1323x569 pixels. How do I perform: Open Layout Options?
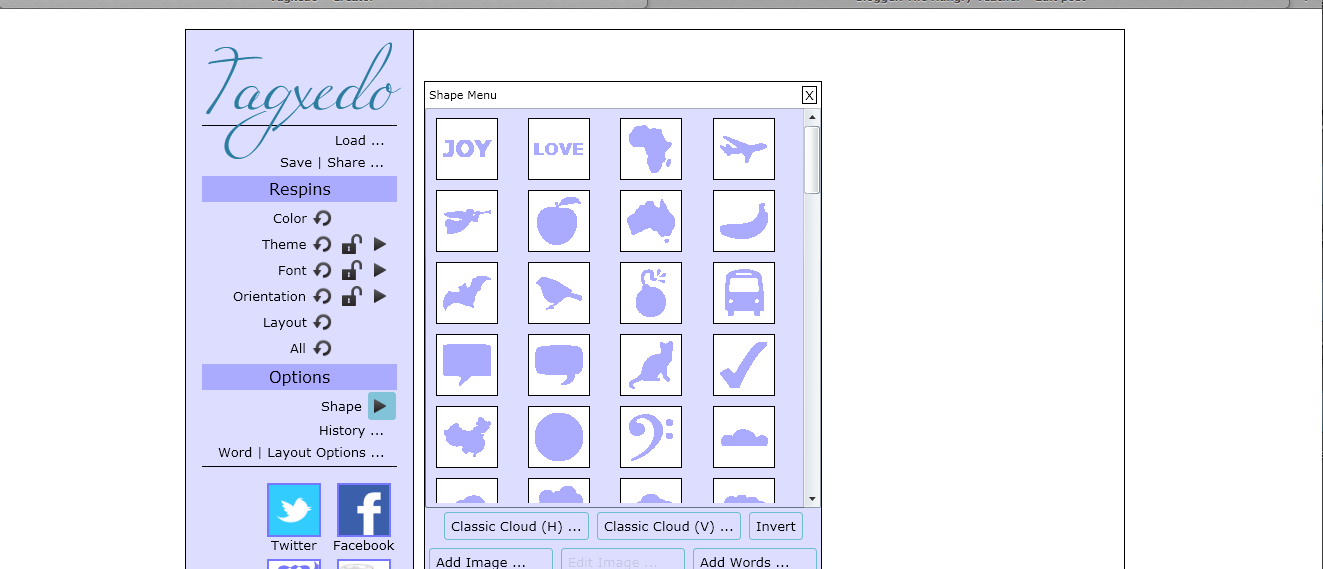coord(325,452)
